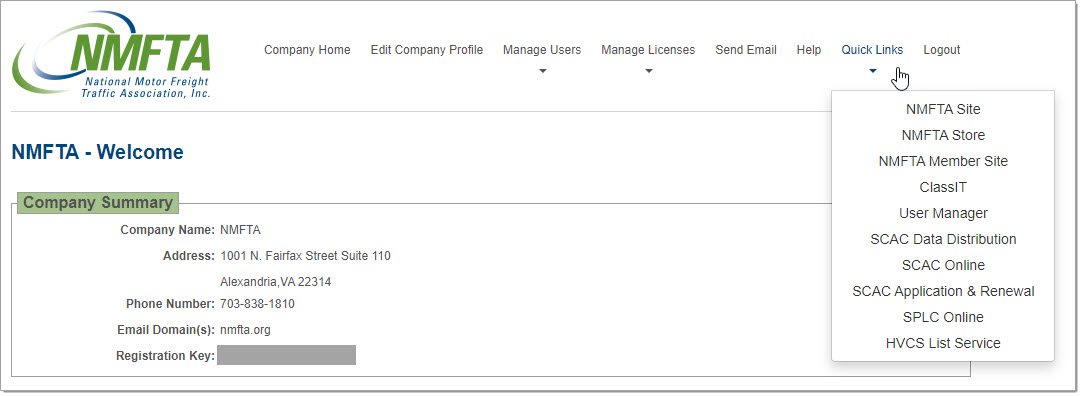Click the address 1001 N. Fairfax Street
Image resolution: width=1081 pixels, height=396 pixels.
pyautogui.click(x=305, y=256)
